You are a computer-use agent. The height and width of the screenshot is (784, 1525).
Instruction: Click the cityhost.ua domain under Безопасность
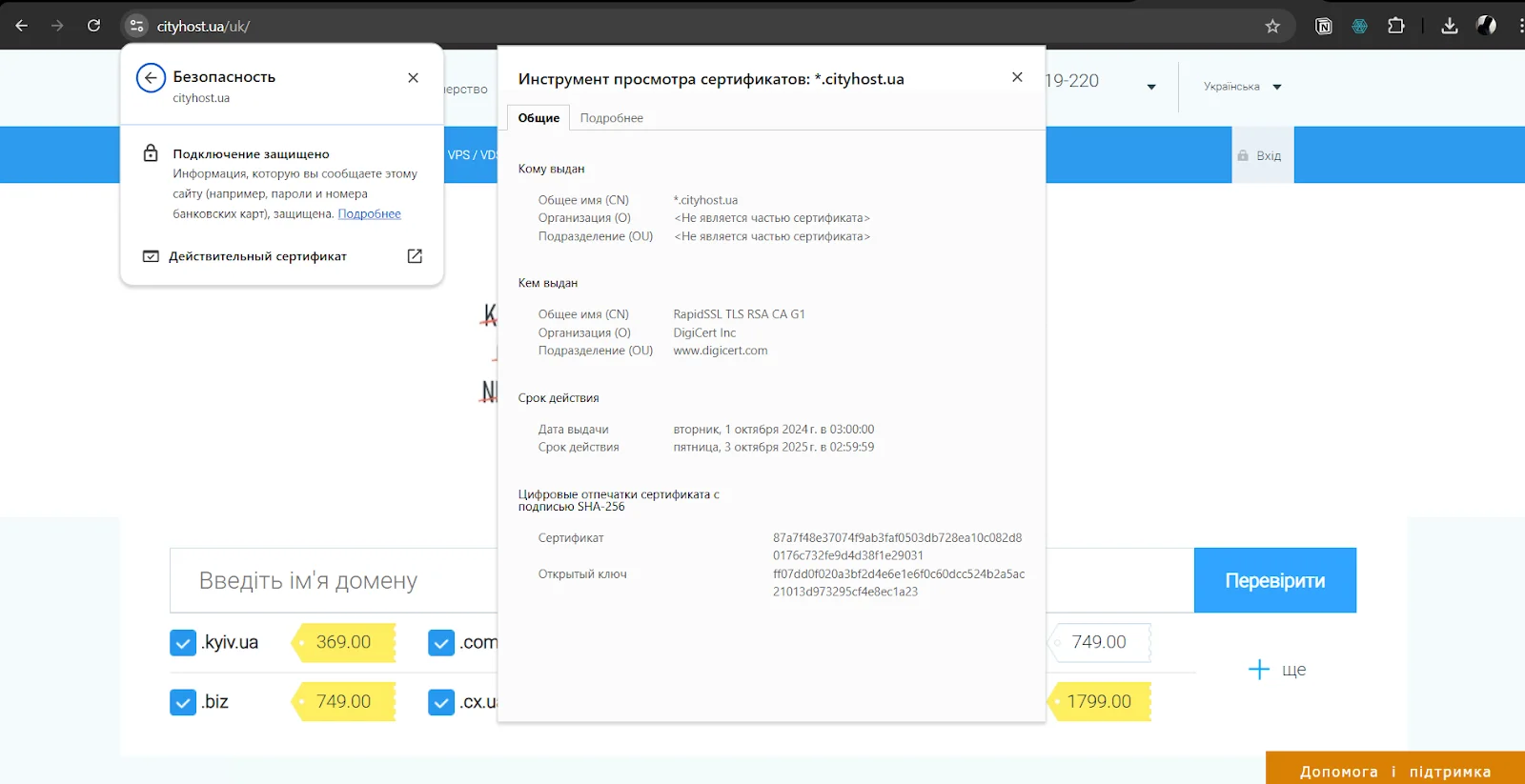(201, 98)
